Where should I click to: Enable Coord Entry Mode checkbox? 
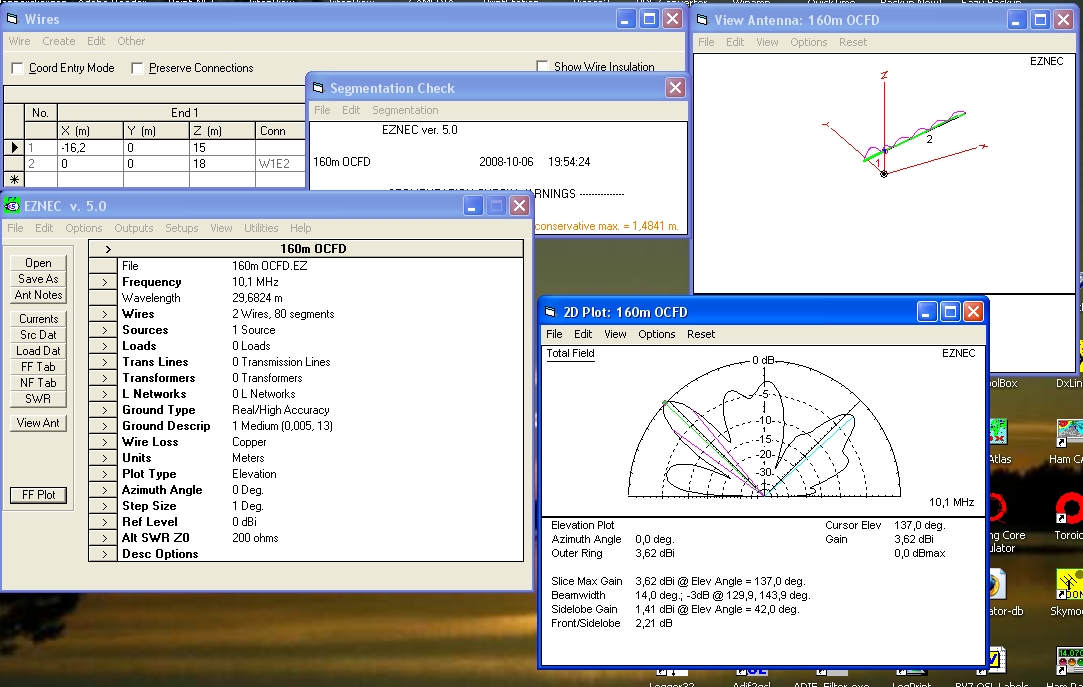tap(17, 68)
